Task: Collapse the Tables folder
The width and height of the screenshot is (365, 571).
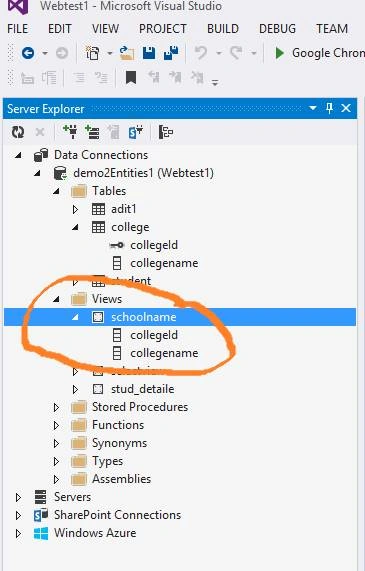Action: [56, 191]
